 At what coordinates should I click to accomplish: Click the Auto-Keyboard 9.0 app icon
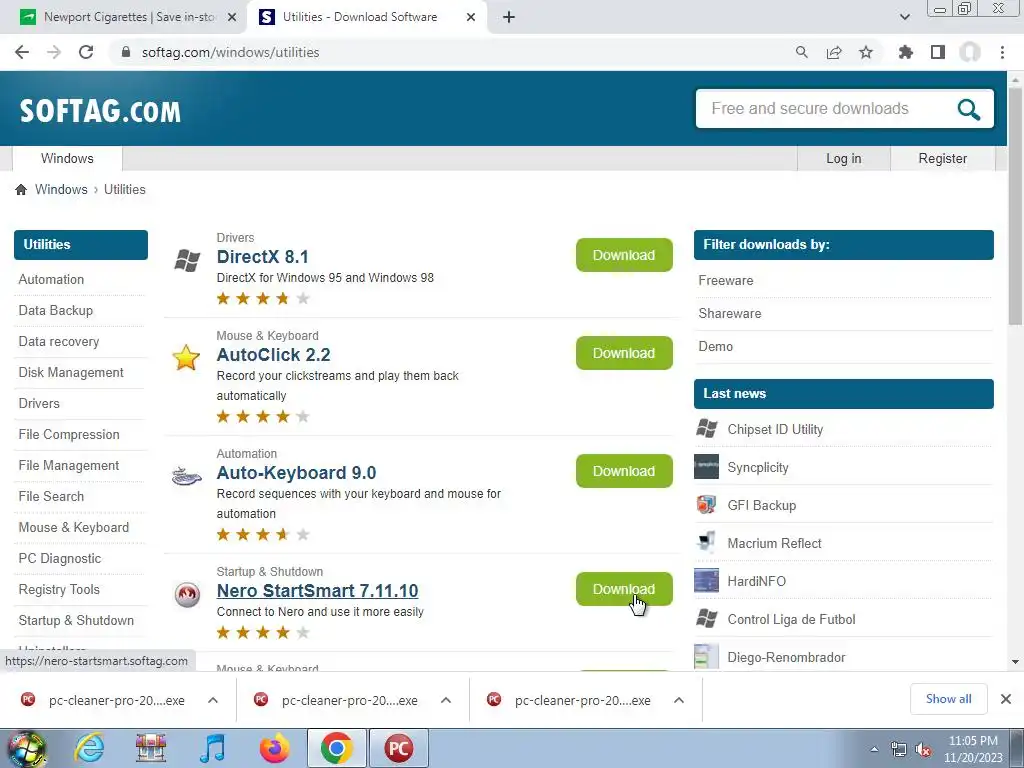[187, 476]
